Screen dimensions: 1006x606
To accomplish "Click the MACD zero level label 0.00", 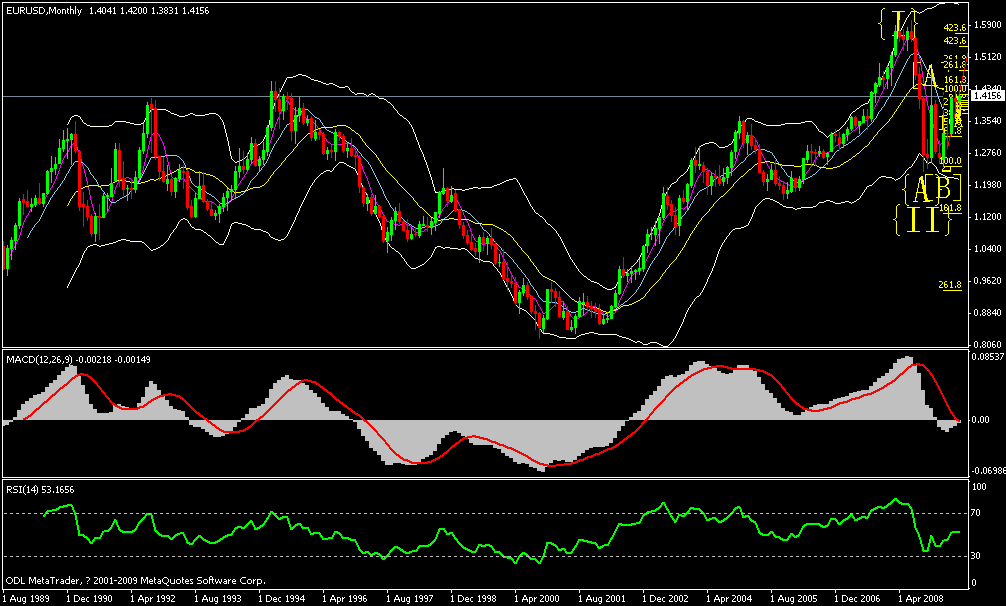I will coord(981,420).
